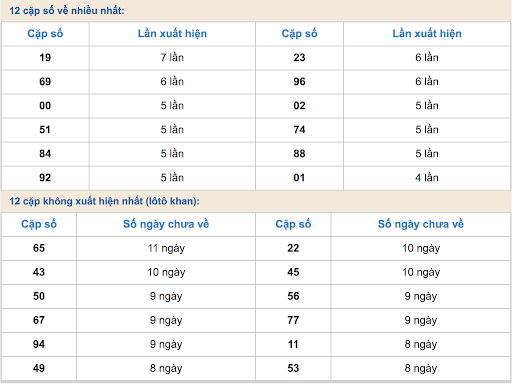The height and width of the screenshot is (386, 512).
Task: Click the '12 cặp số về nhiều nhất' heading
Action: 67,11
